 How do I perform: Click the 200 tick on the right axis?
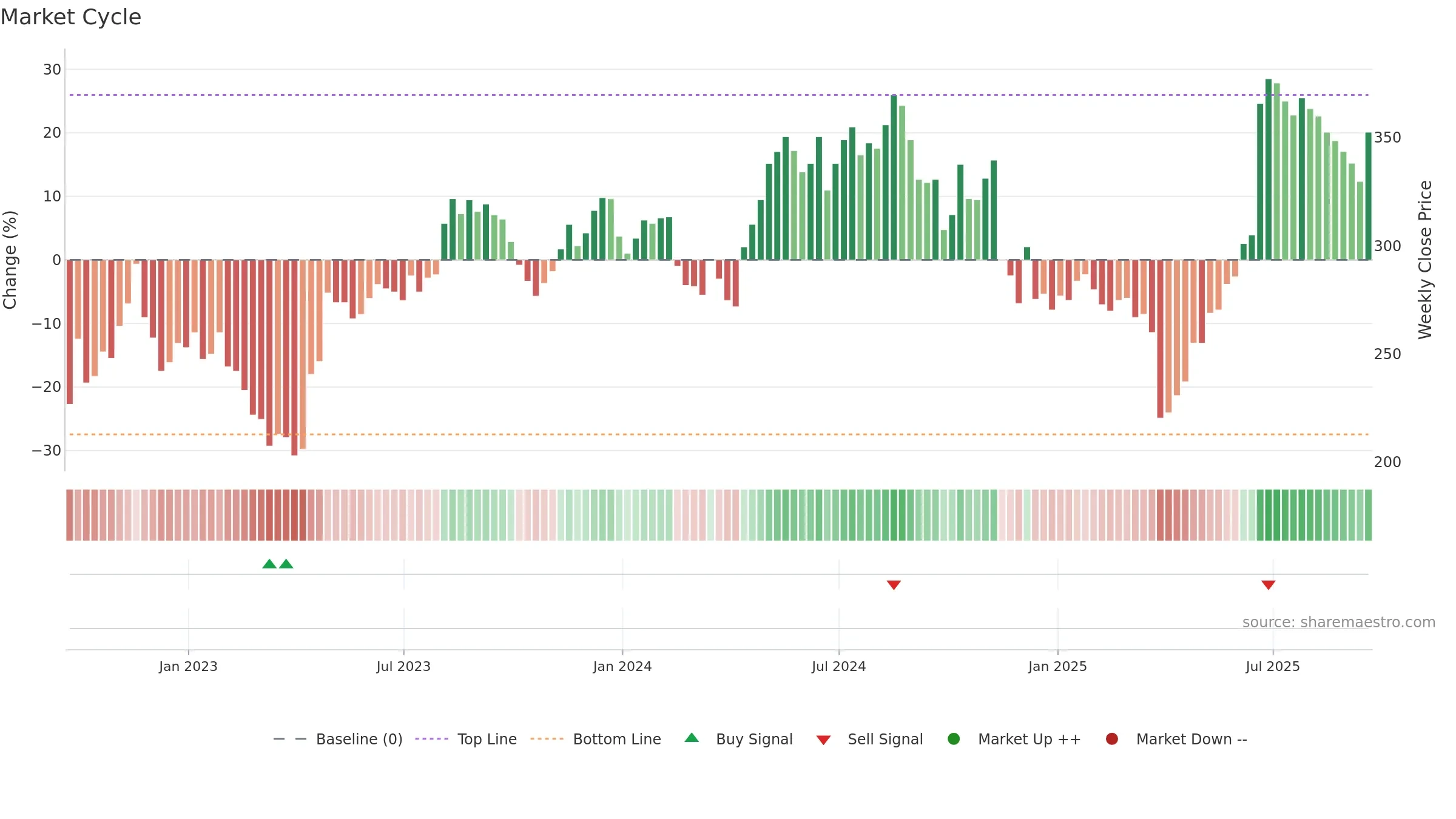pyautogui.click(x=1387, y=462)
